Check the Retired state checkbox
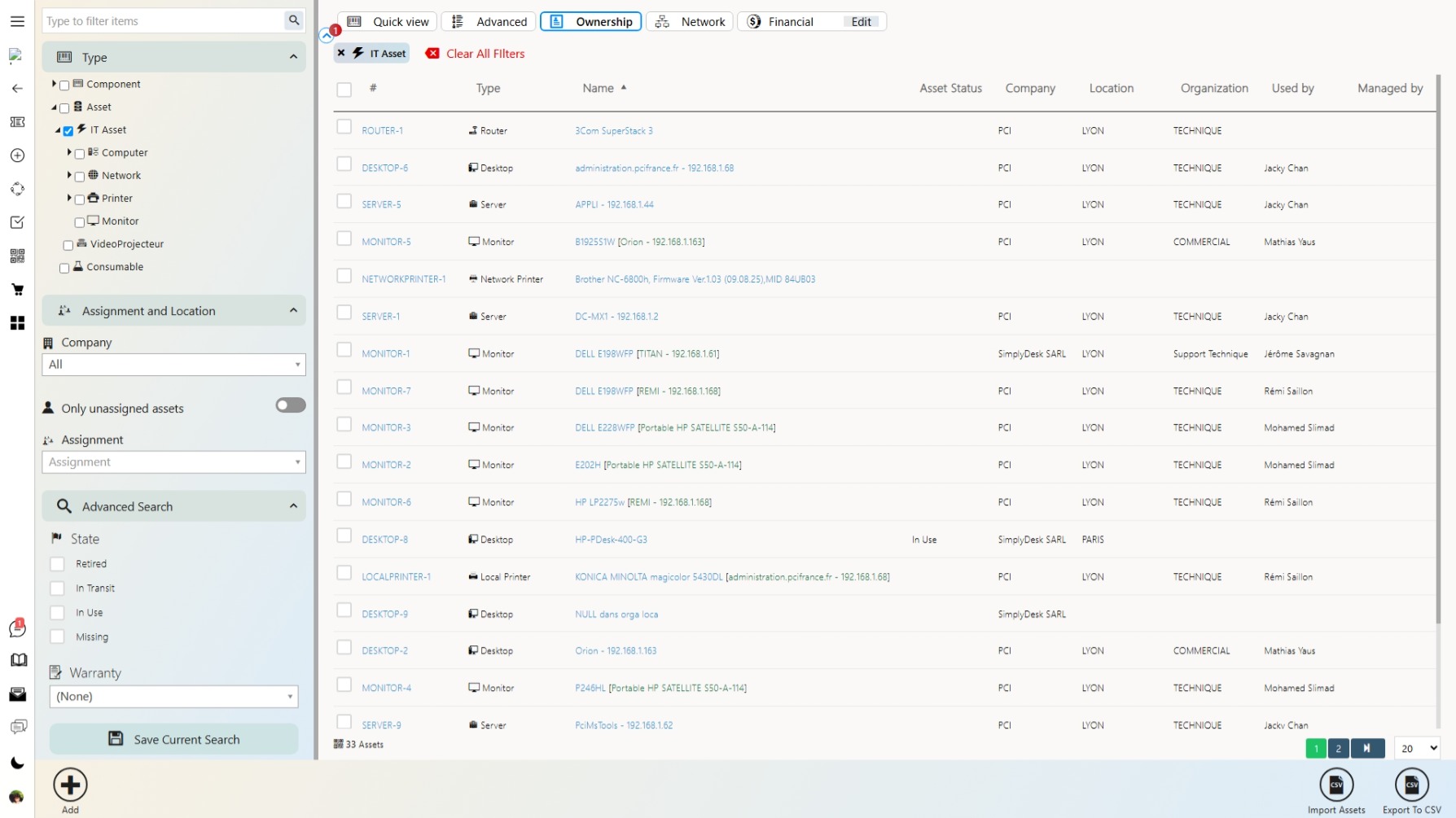This screenshot has width=1456, height=818. tap(57, 564)
